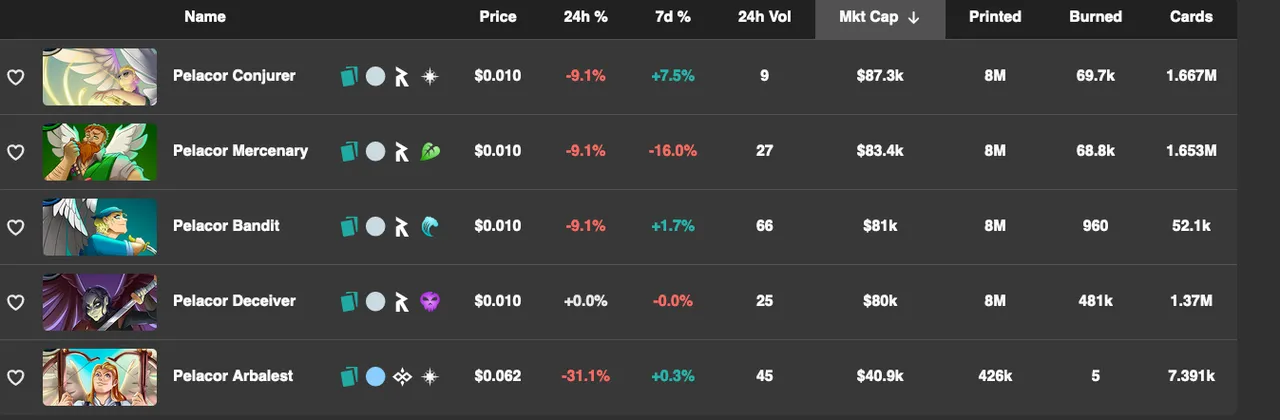Click the blue rarity circle on Pelacor Arbalest
The image size is (1280, 420).
[x=375, y=376]
